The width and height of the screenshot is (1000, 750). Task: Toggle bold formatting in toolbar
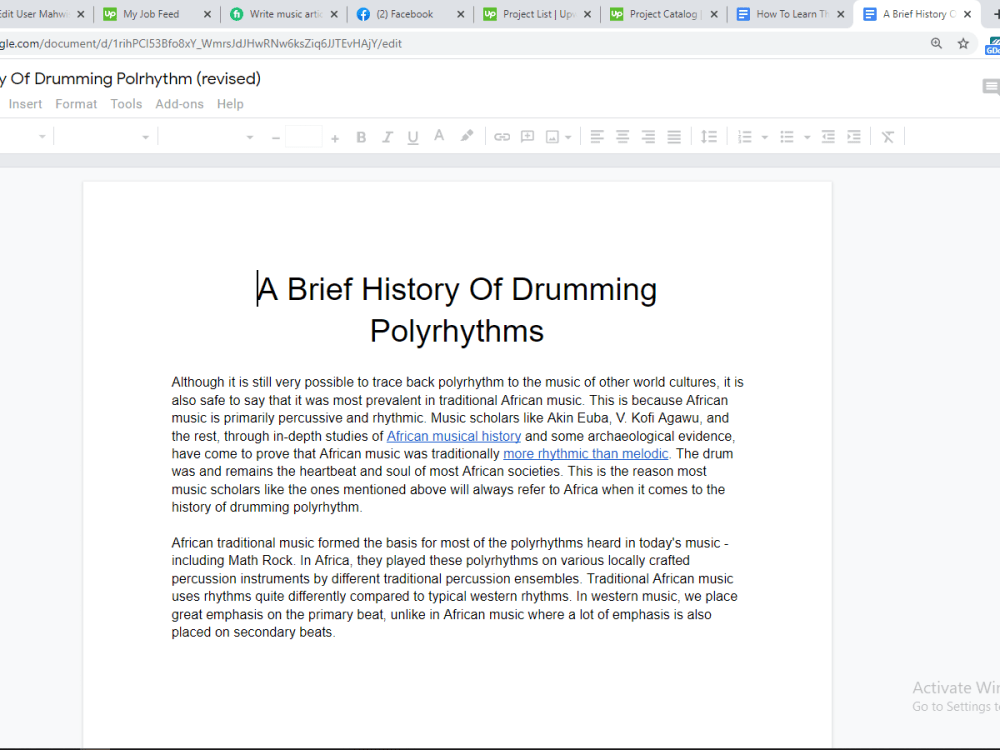pyautogui.click(x=361, y=137)
